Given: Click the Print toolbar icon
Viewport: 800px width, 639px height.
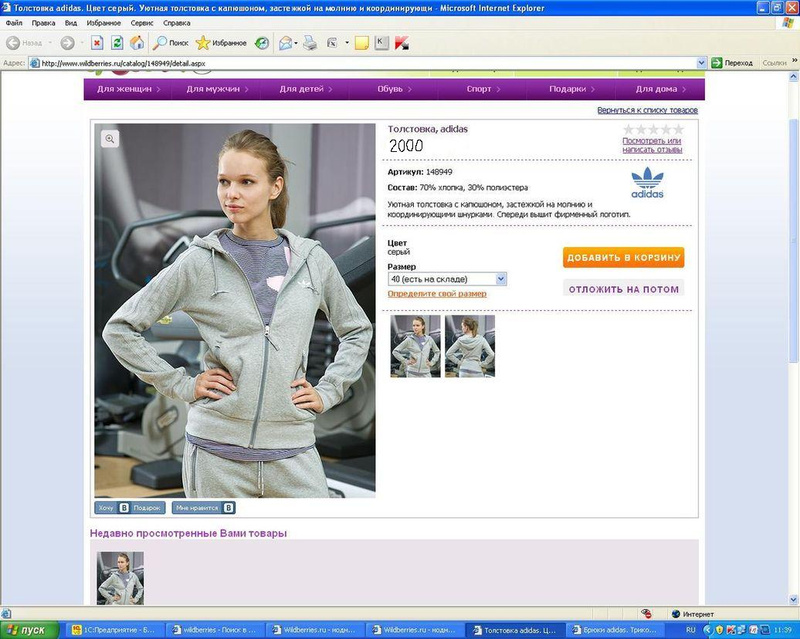Looking at the screenshot, I should (x=310, y=43).
